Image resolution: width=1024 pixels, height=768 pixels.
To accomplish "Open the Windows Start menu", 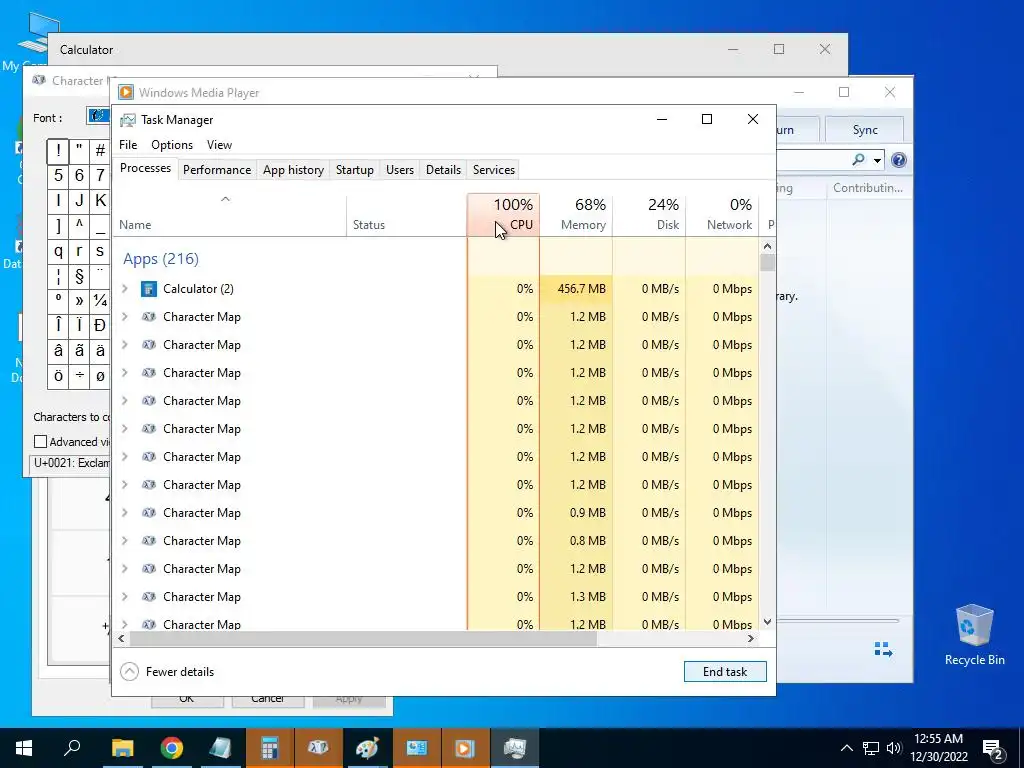I will 24,748.
